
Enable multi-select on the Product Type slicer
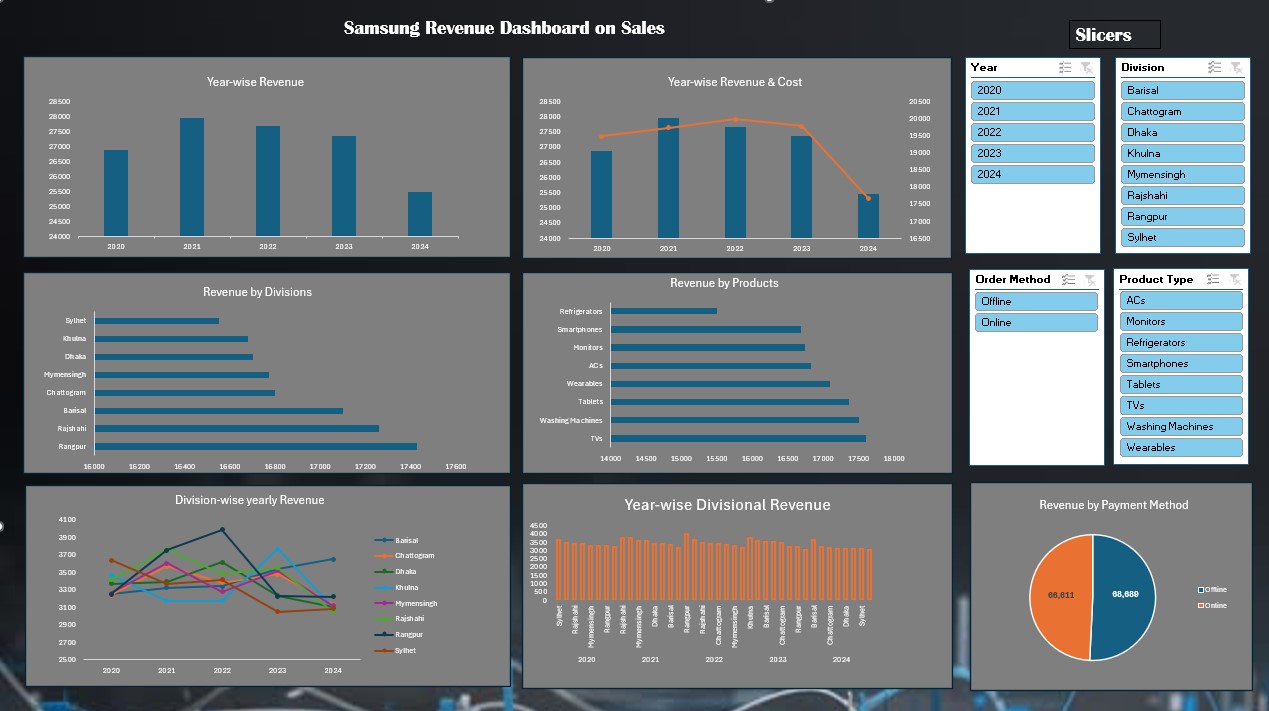tap(1213, 279)
